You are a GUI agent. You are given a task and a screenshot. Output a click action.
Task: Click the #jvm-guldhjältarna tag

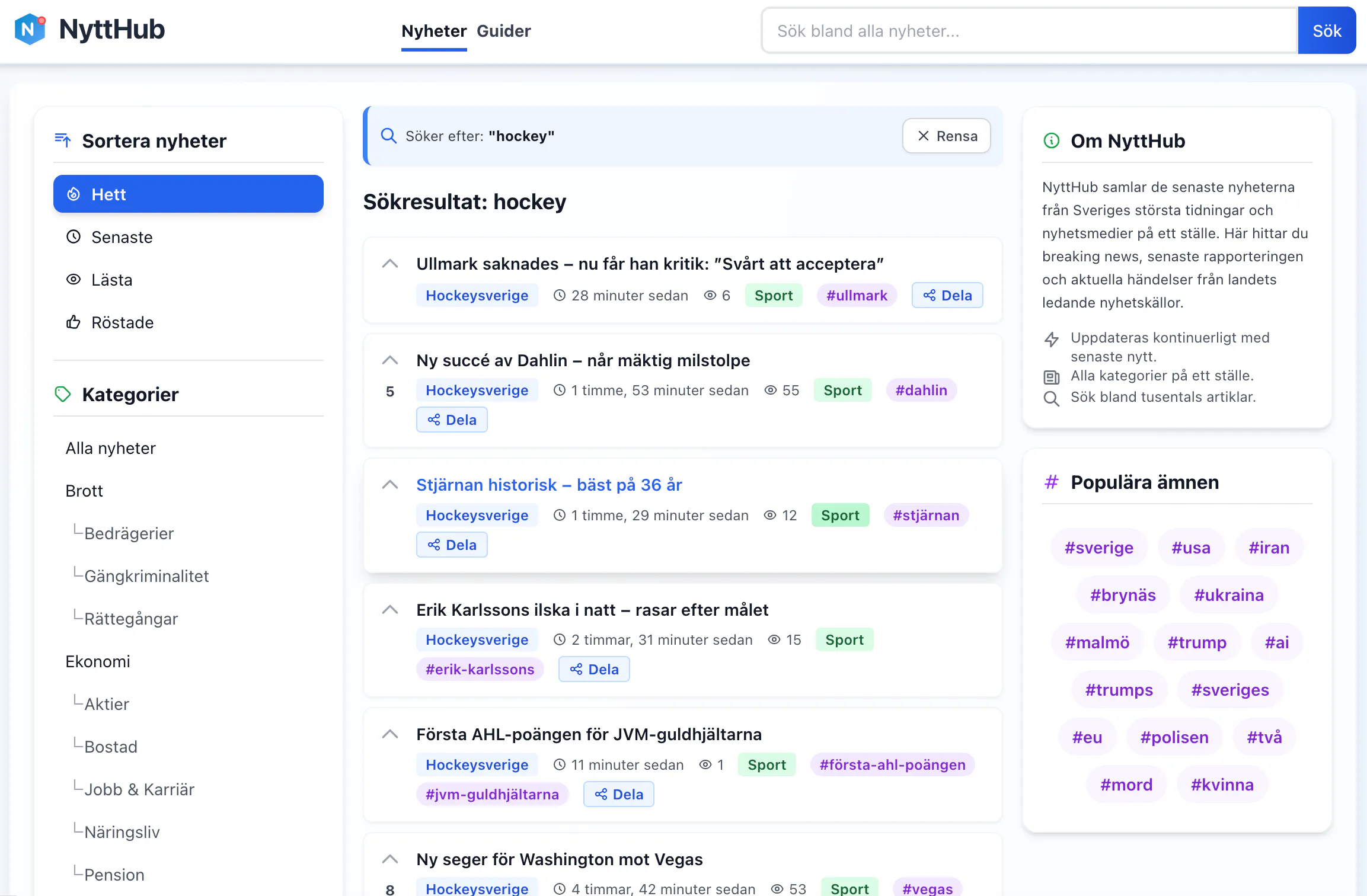pyautogui.click(x=492, y=794)
